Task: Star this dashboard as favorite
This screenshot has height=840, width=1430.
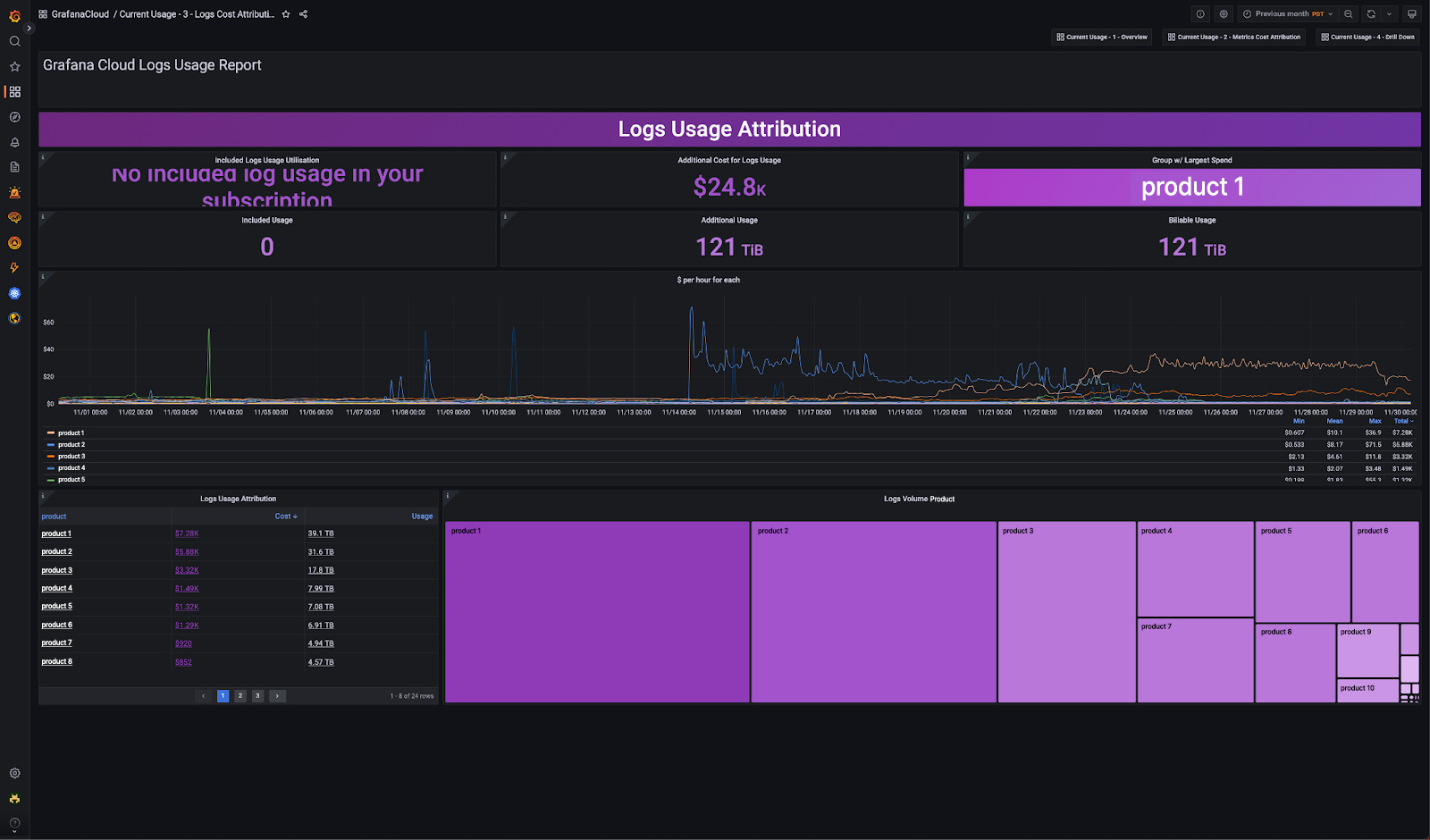Action: pos(286,14)
